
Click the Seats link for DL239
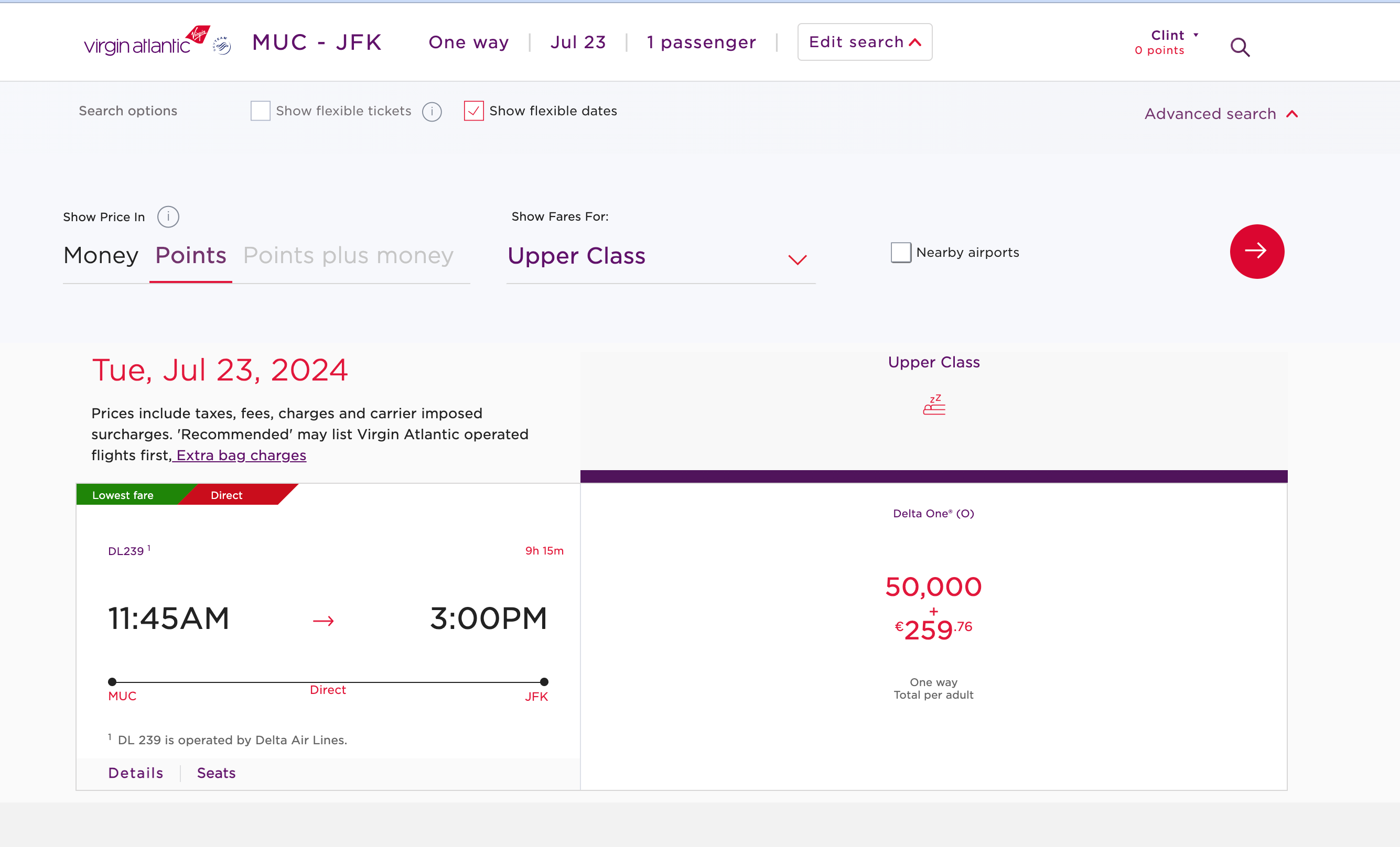point(215,773)
